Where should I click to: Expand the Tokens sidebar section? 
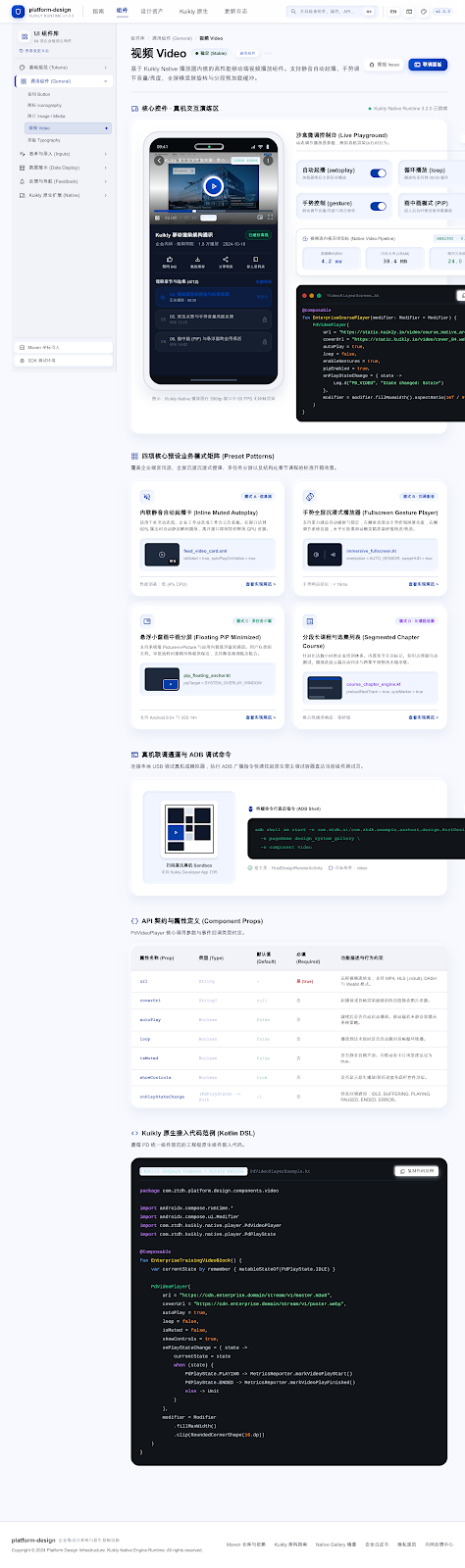pyautogui.click(x=63, y=68)
